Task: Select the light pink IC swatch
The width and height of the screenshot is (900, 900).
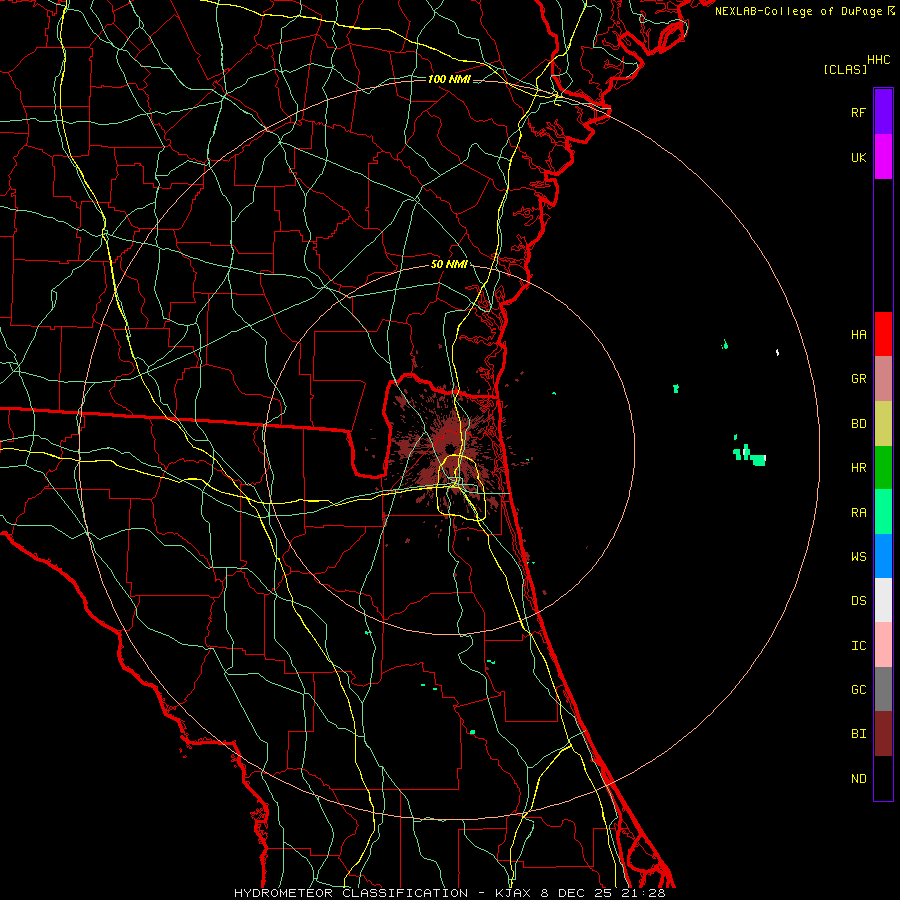Action: pyautogui.click(x=883, y=645)
